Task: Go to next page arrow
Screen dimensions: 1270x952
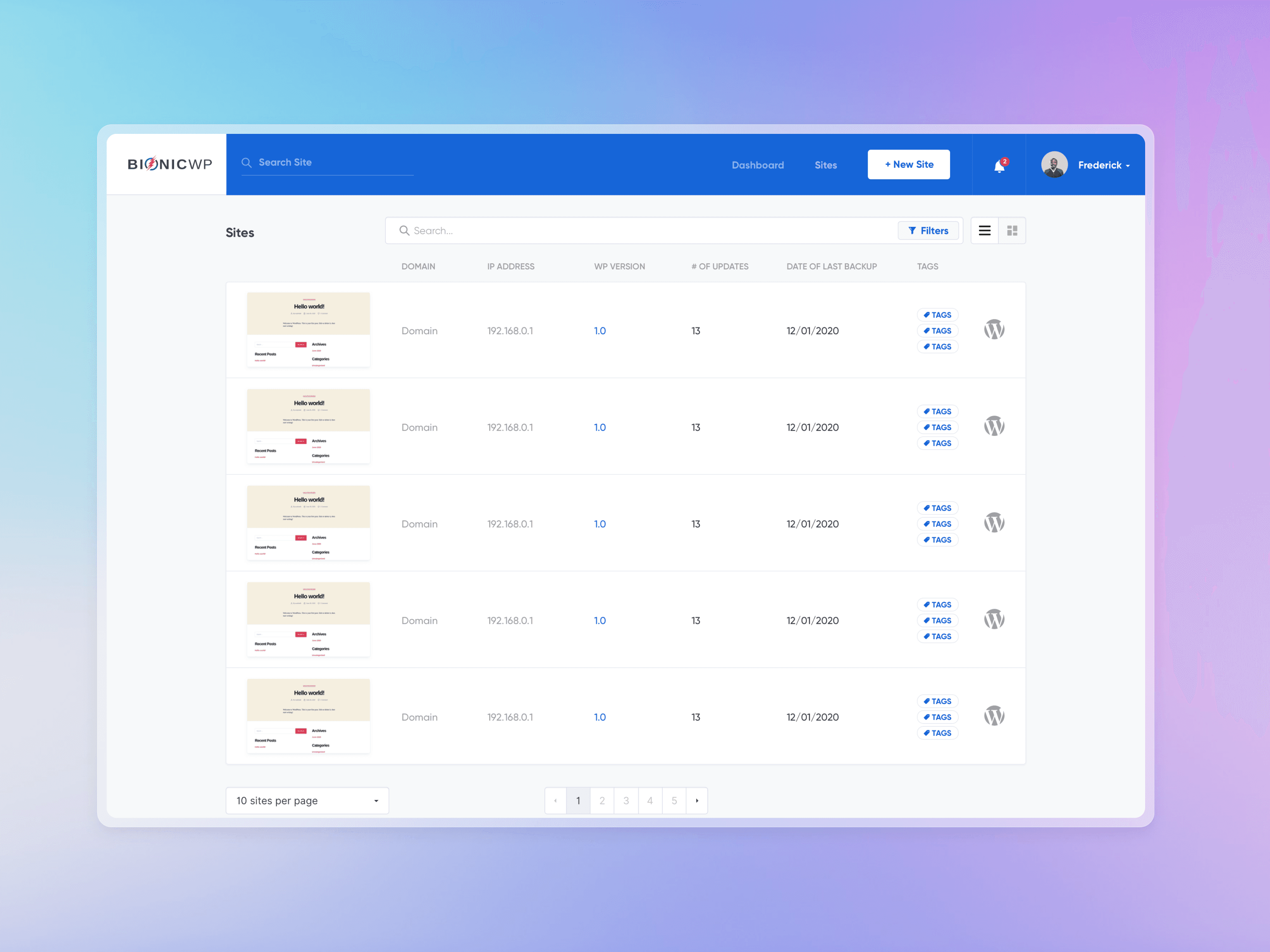Action: tap(697, 800)
